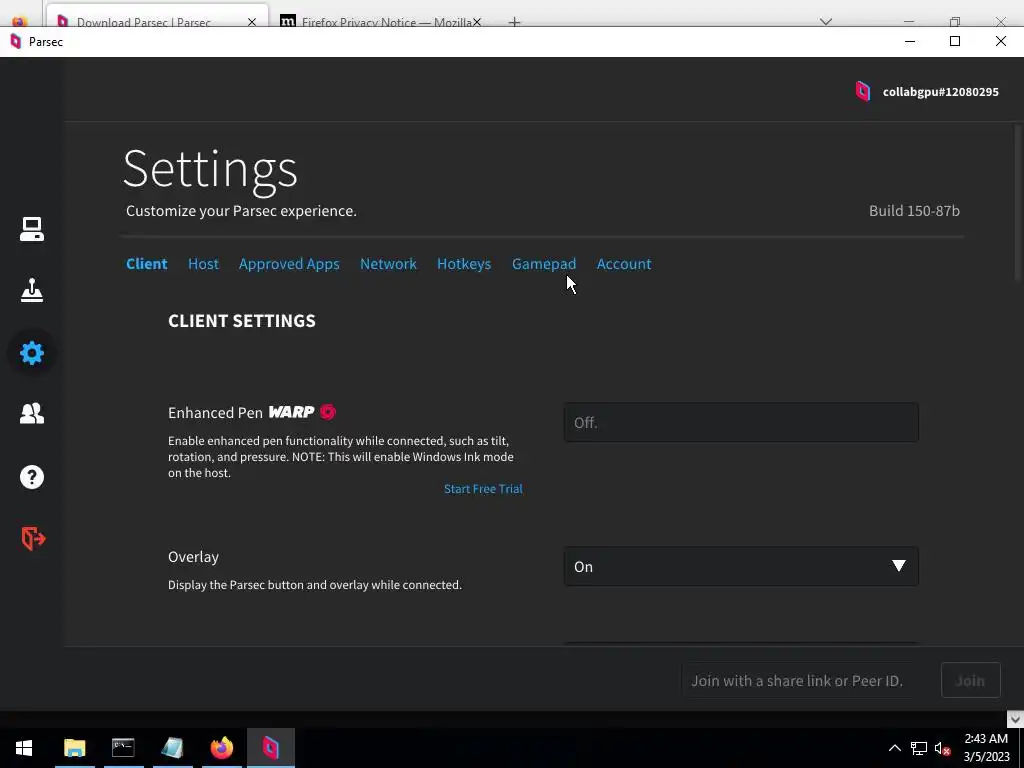Maximize the Parsec window
The image size is (1024, 768).
pyautogui.click(x=955, y=41)
